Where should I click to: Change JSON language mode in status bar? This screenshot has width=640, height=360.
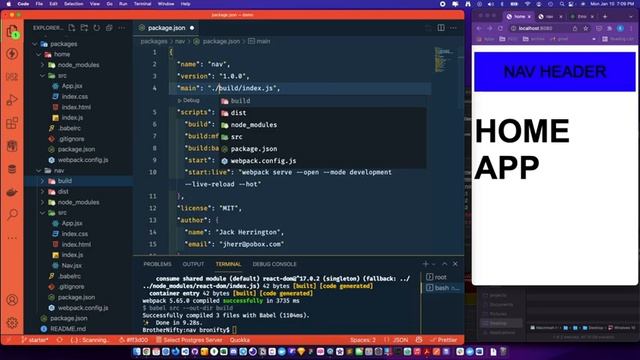point(400,340)
